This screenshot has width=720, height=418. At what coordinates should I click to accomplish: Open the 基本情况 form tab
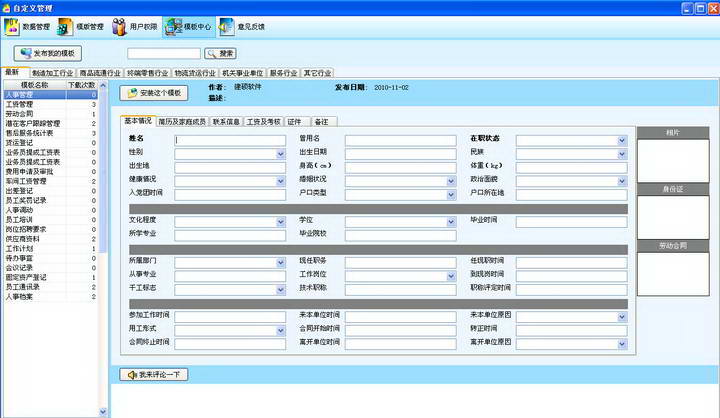138,121
